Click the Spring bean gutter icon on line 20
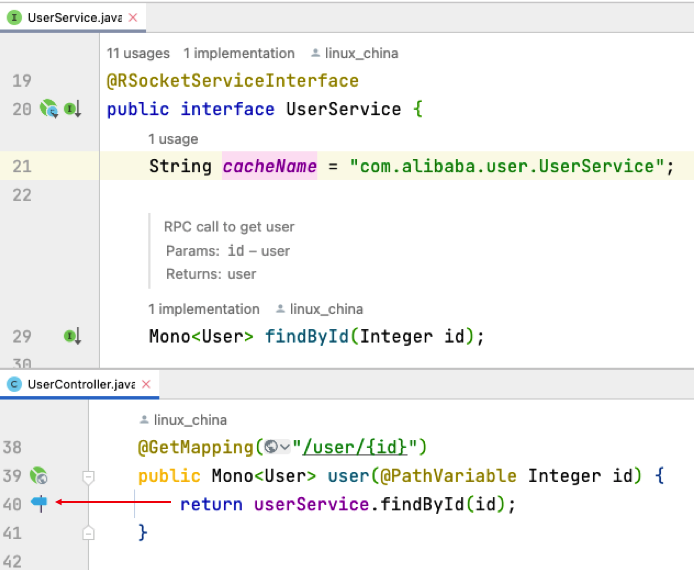 coord(49,109)
